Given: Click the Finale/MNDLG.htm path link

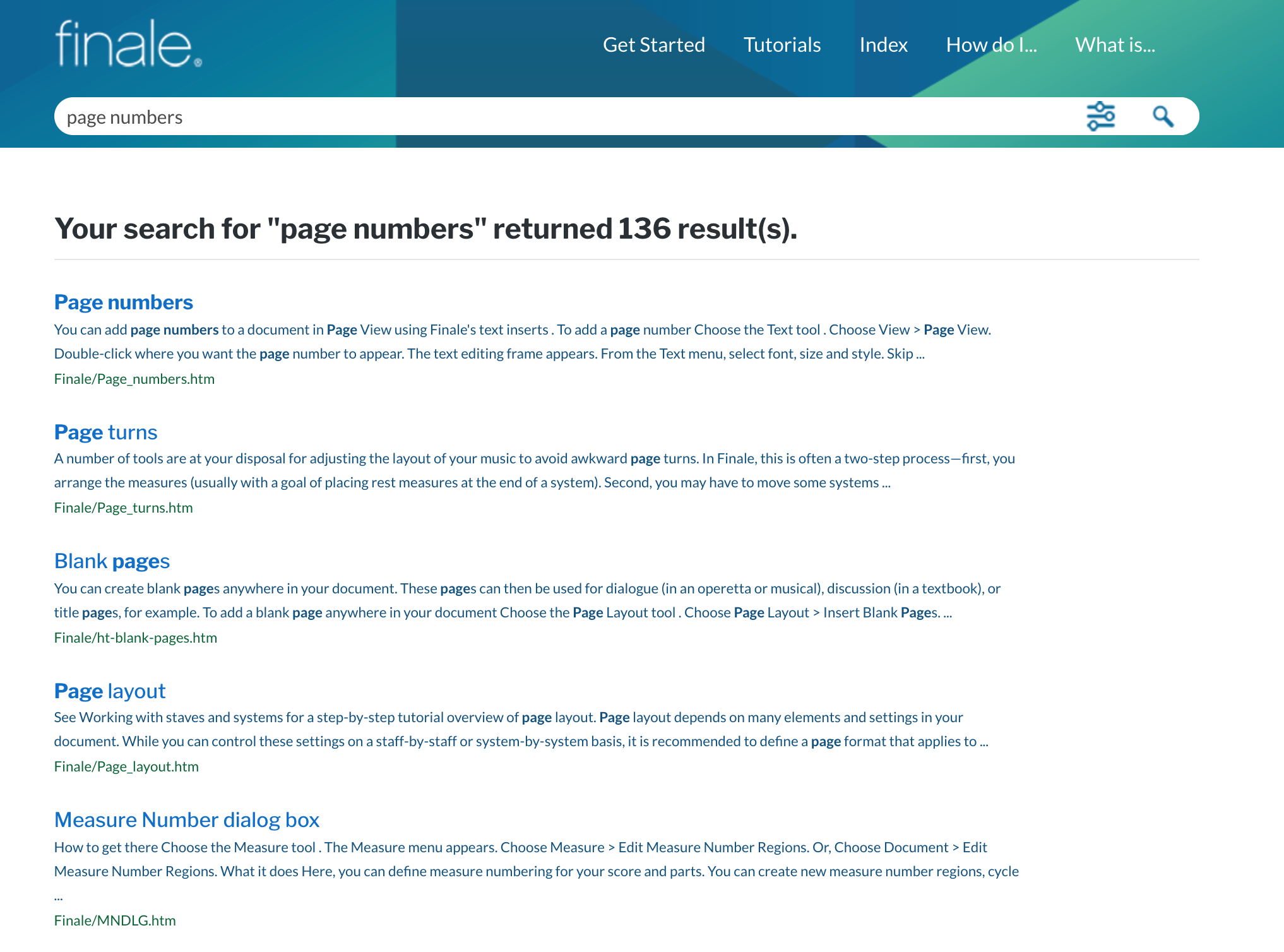Looking at the screenshot, I should coord(115,920).
